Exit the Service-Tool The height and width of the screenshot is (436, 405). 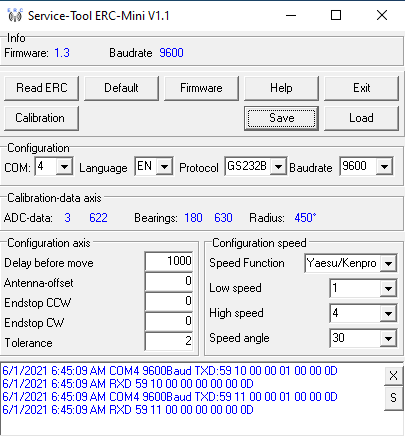click(x=361, y=88)
